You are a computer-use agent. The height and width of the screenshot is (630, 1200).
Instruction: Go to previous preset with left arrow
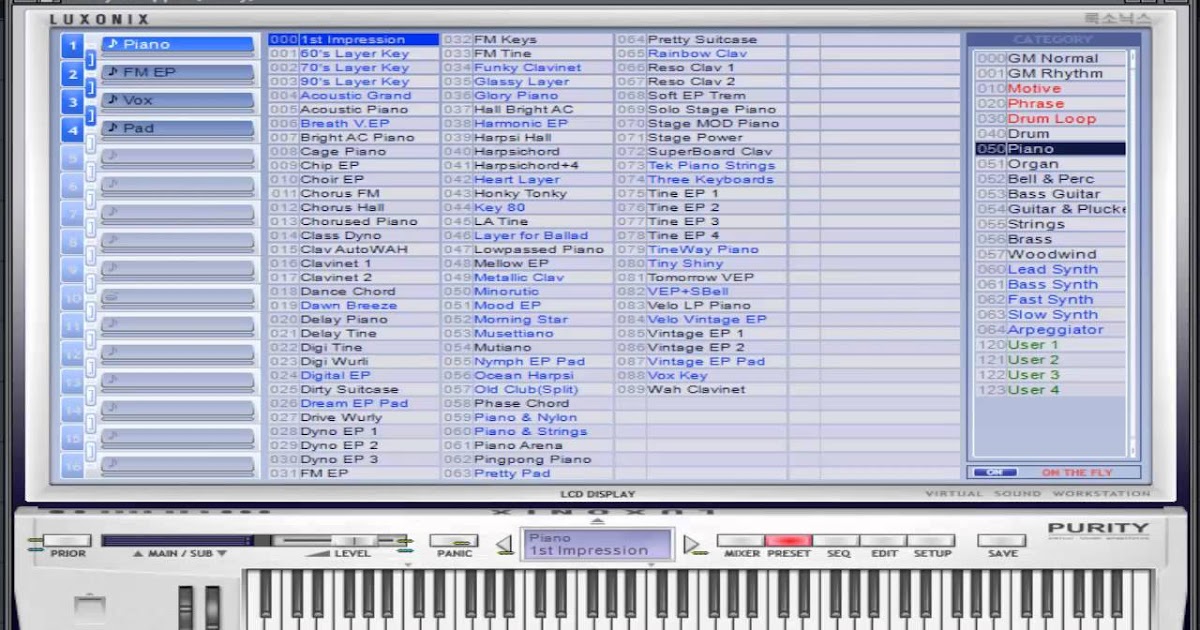[x=505, y=545]
